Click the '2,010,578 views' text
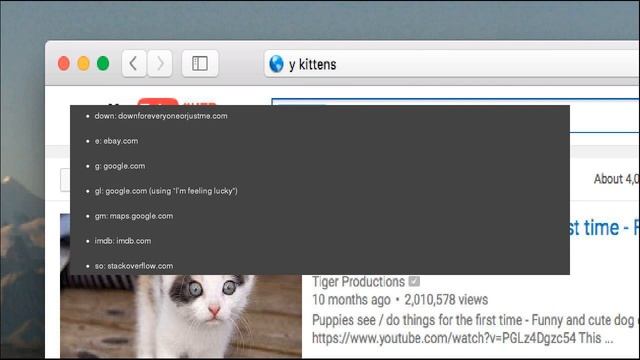This screenshot has width=640, height=360. click(446, 300)
